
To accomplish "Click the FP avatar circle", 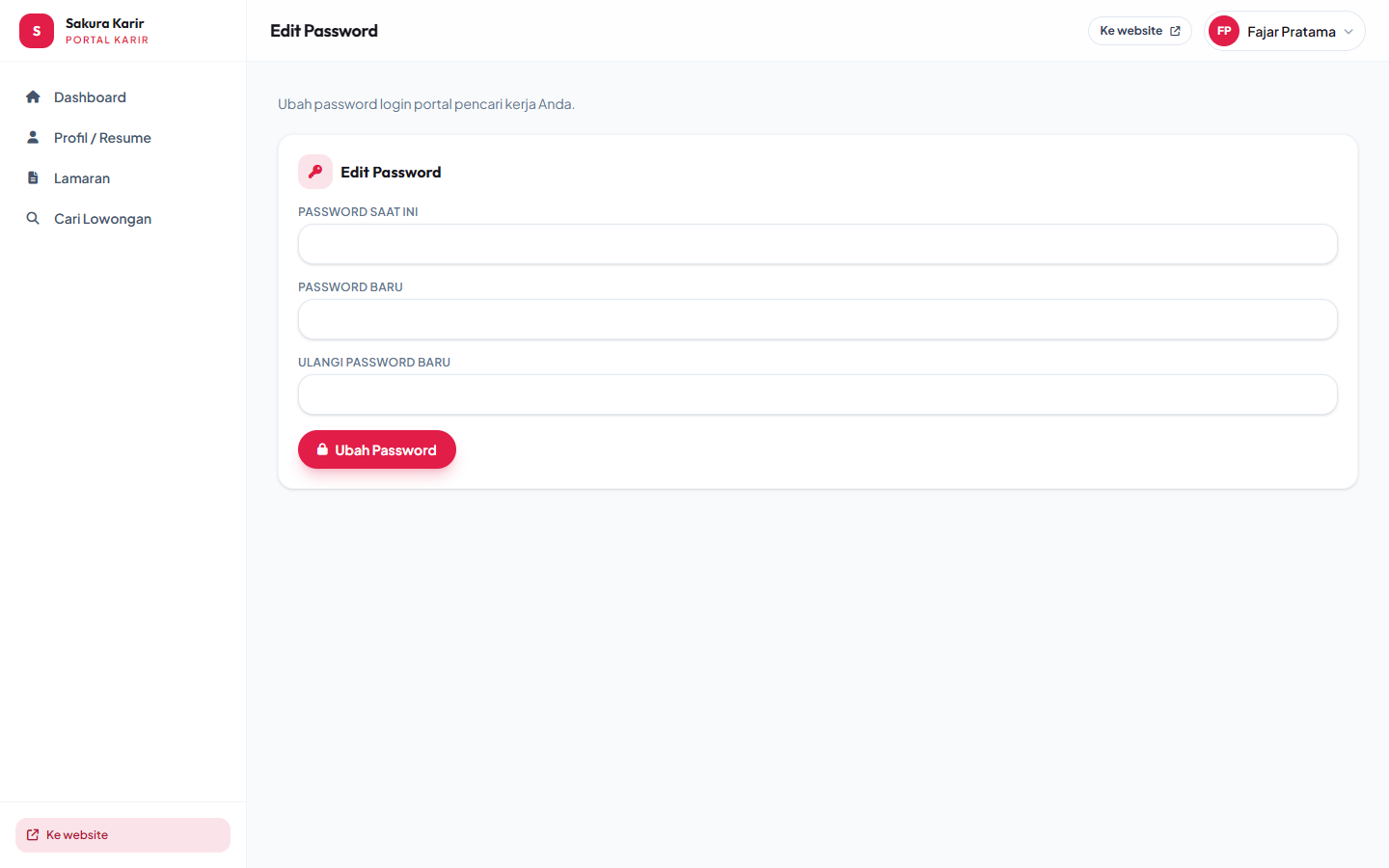I will click(x=1224, y=31).
